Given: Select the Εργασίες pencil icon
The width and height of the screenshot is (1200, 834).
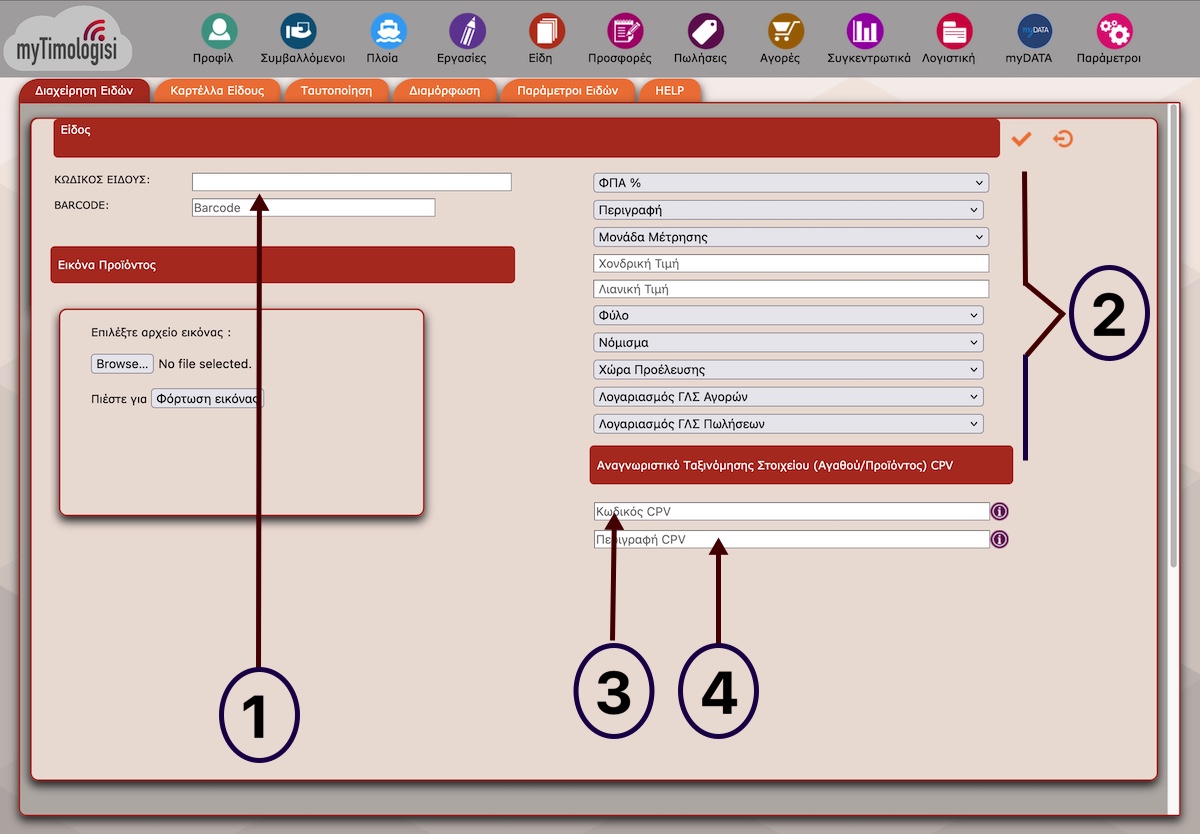Looking at the screenshot, I should pos(467,31).
